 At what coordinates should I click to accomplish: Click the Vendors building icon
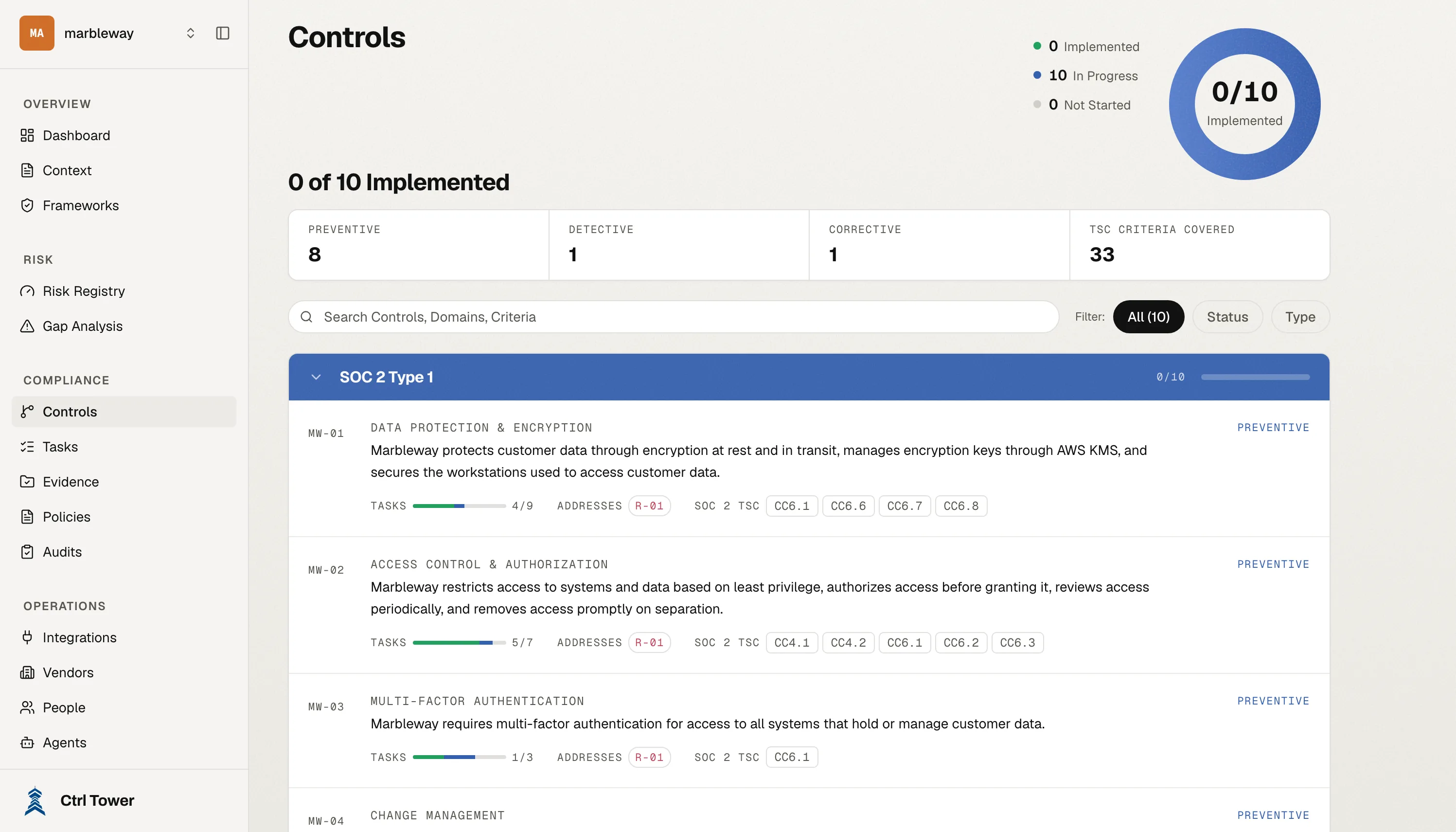pos(27,672)
